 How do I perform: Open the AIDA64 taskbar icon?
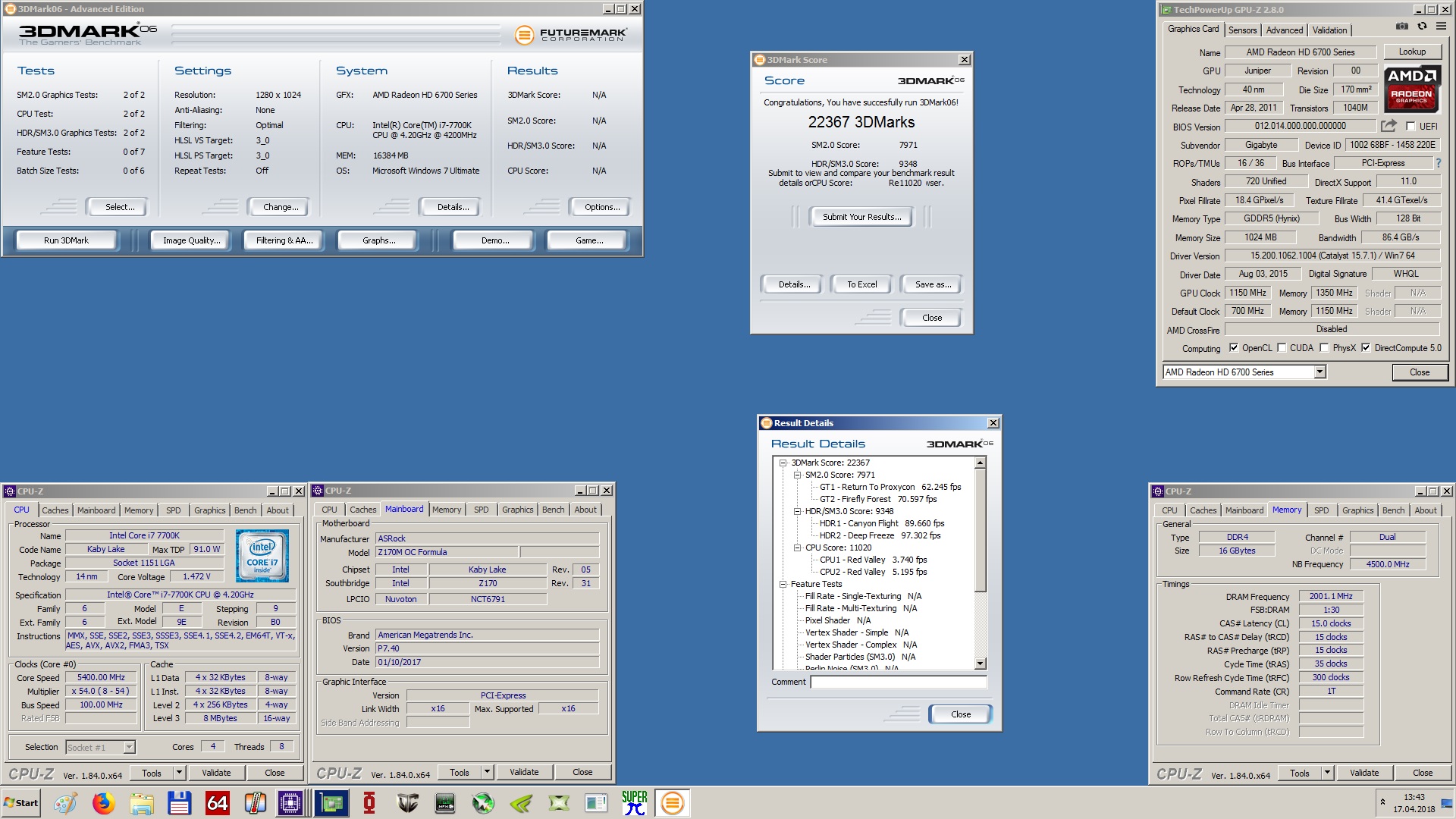tap(217, 802)
